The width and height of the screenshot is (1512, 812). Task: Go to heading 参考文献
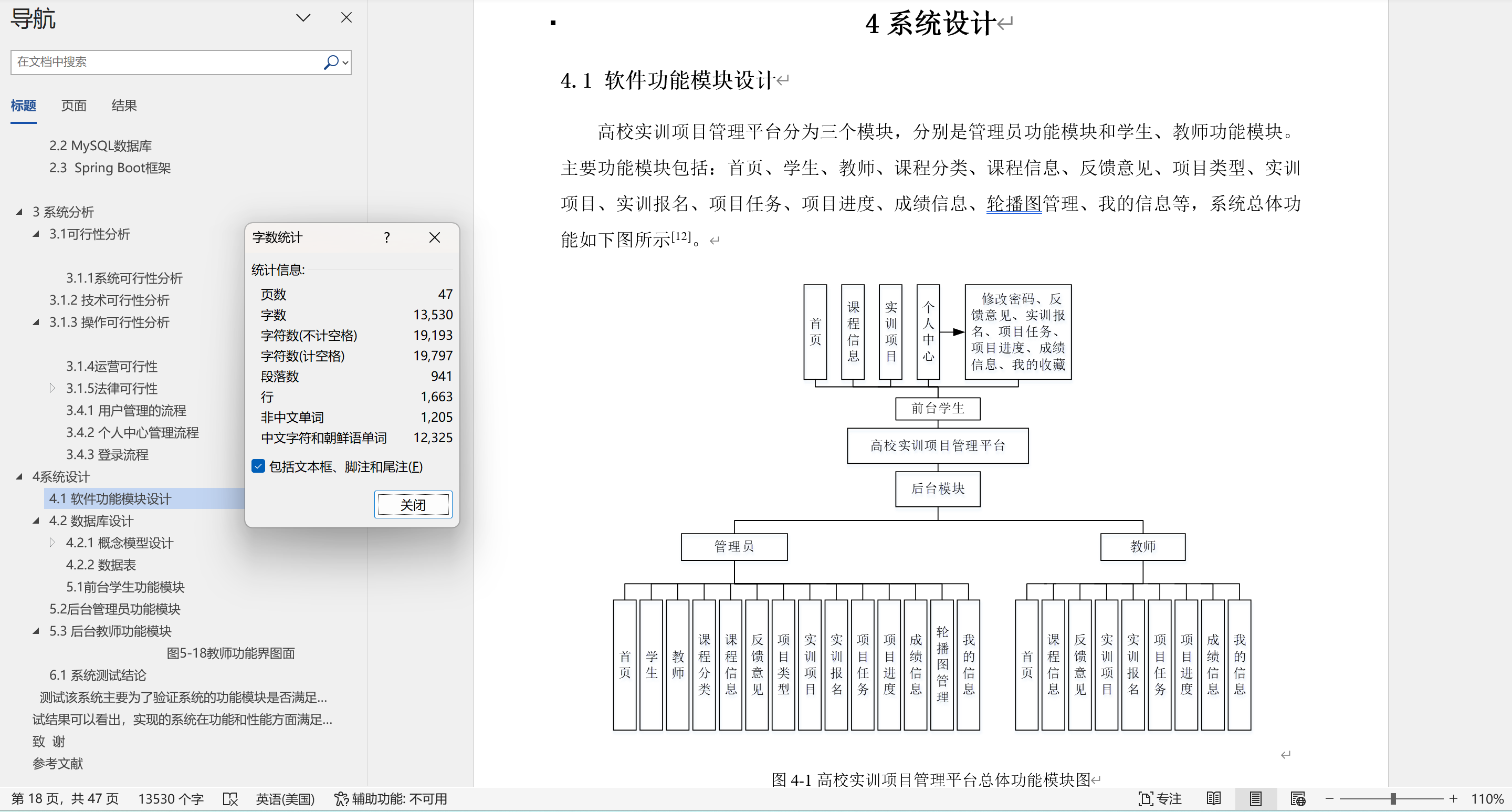(x=58, y=763)
